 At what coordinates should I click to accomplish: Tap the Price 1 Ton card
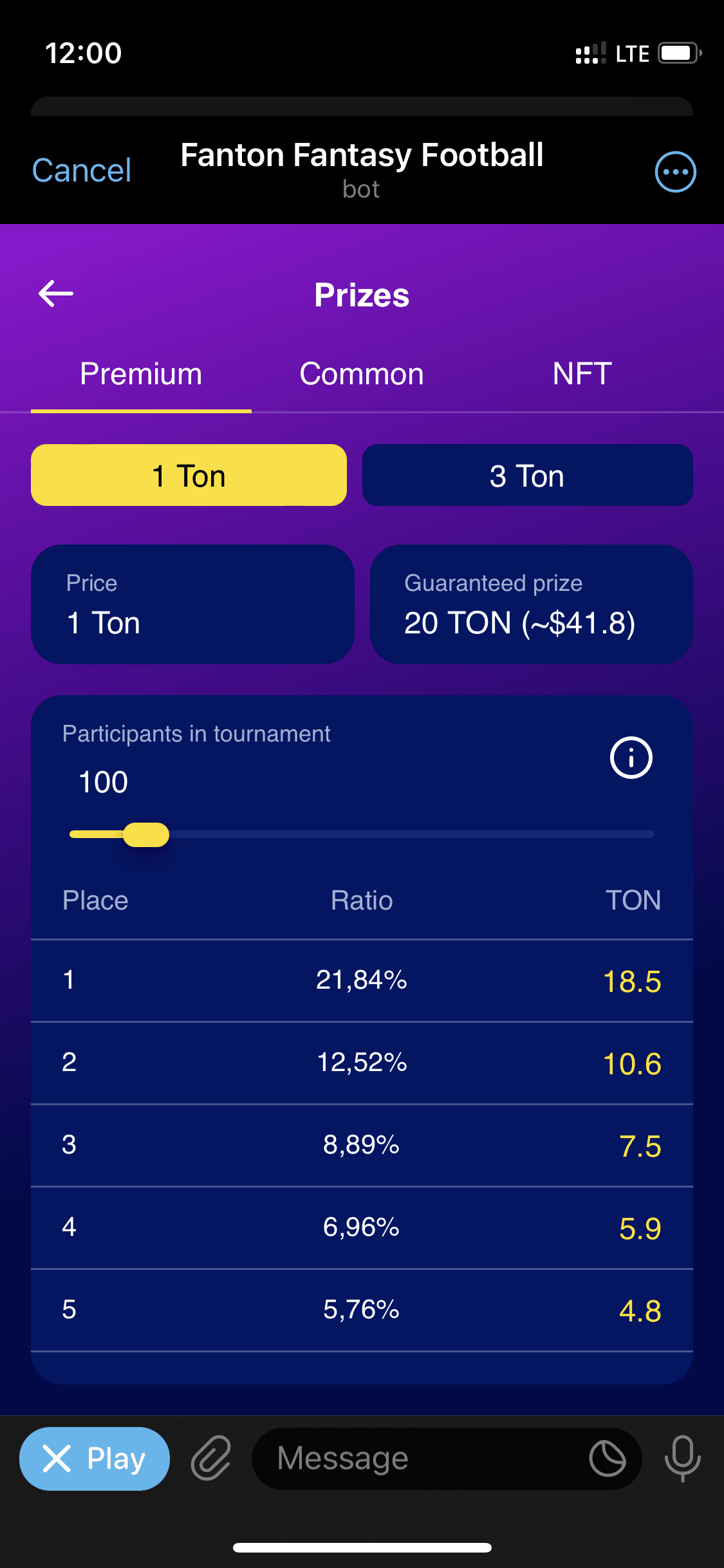(192, 604)
